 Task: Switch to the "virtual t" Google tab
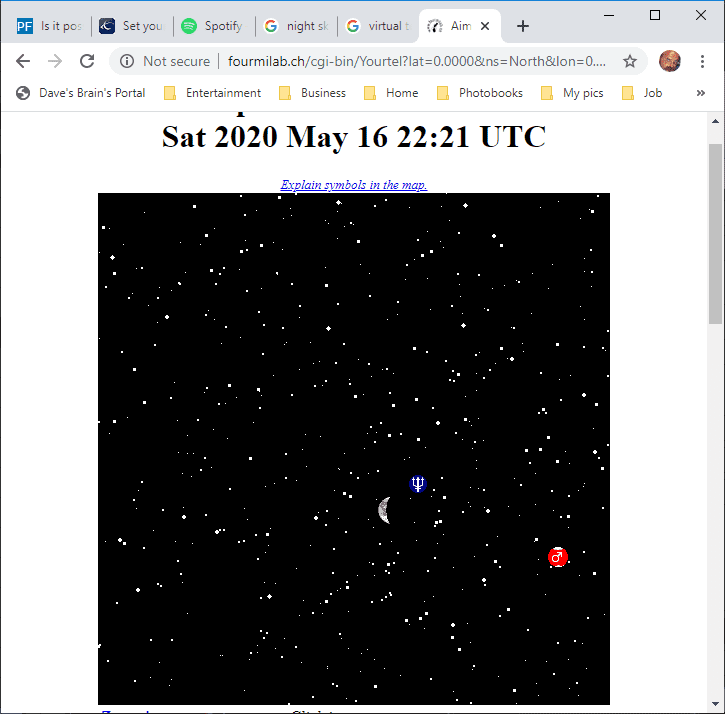378,26
